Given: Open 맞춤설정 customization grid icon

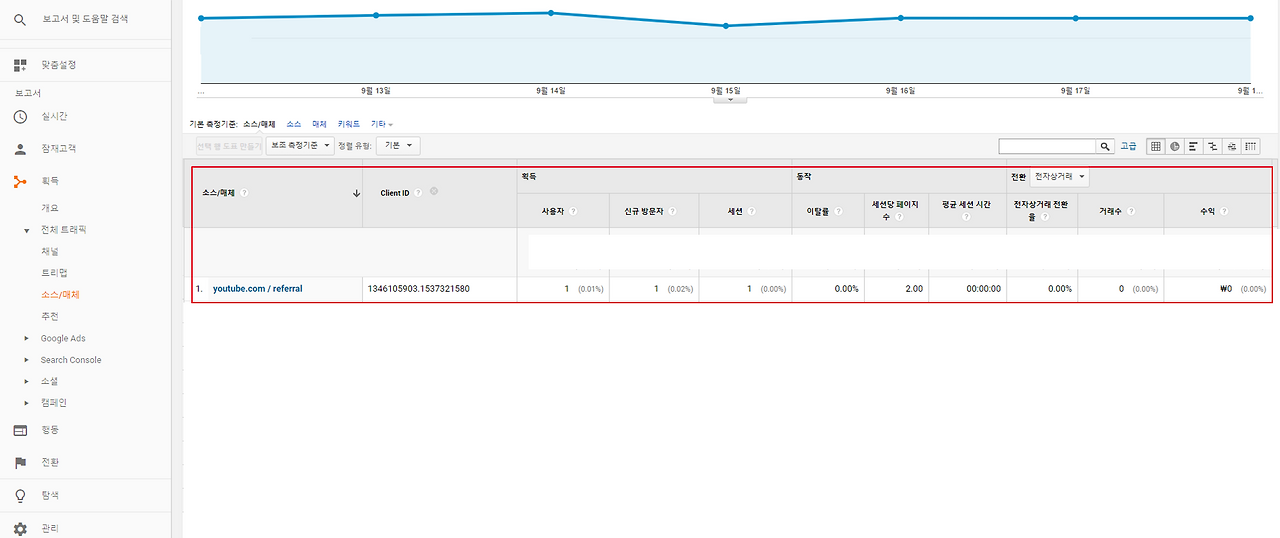Looking at the screenshot, I should click(x=20, y=65).
